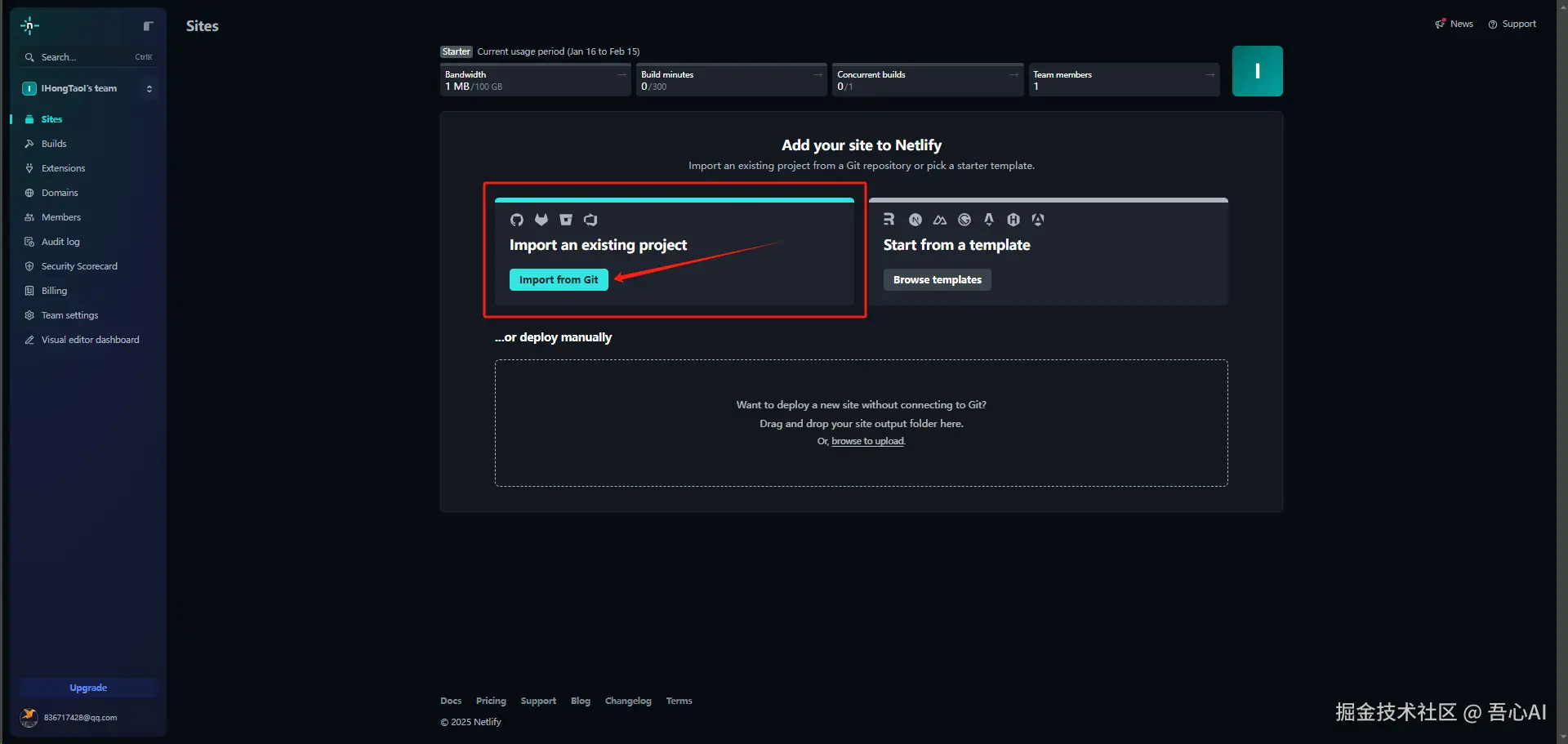Focus the Search field in the sidebar
The width and height of the screenshot is (1568, 744).
pyautogui.click(x=88, y=57)
